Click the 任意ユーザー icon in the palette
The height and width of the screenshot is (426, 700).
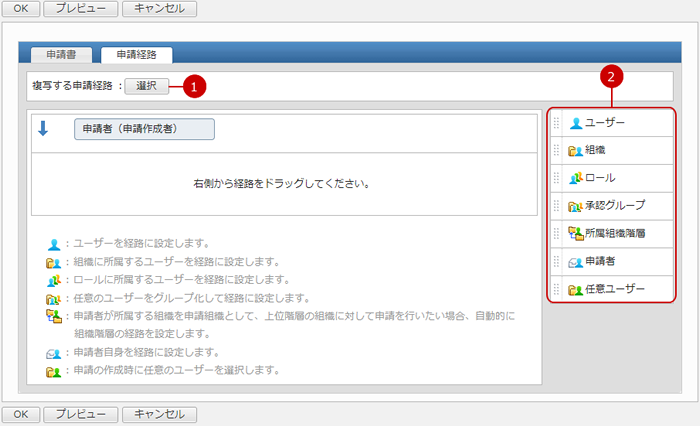click(x=576, y=290)
